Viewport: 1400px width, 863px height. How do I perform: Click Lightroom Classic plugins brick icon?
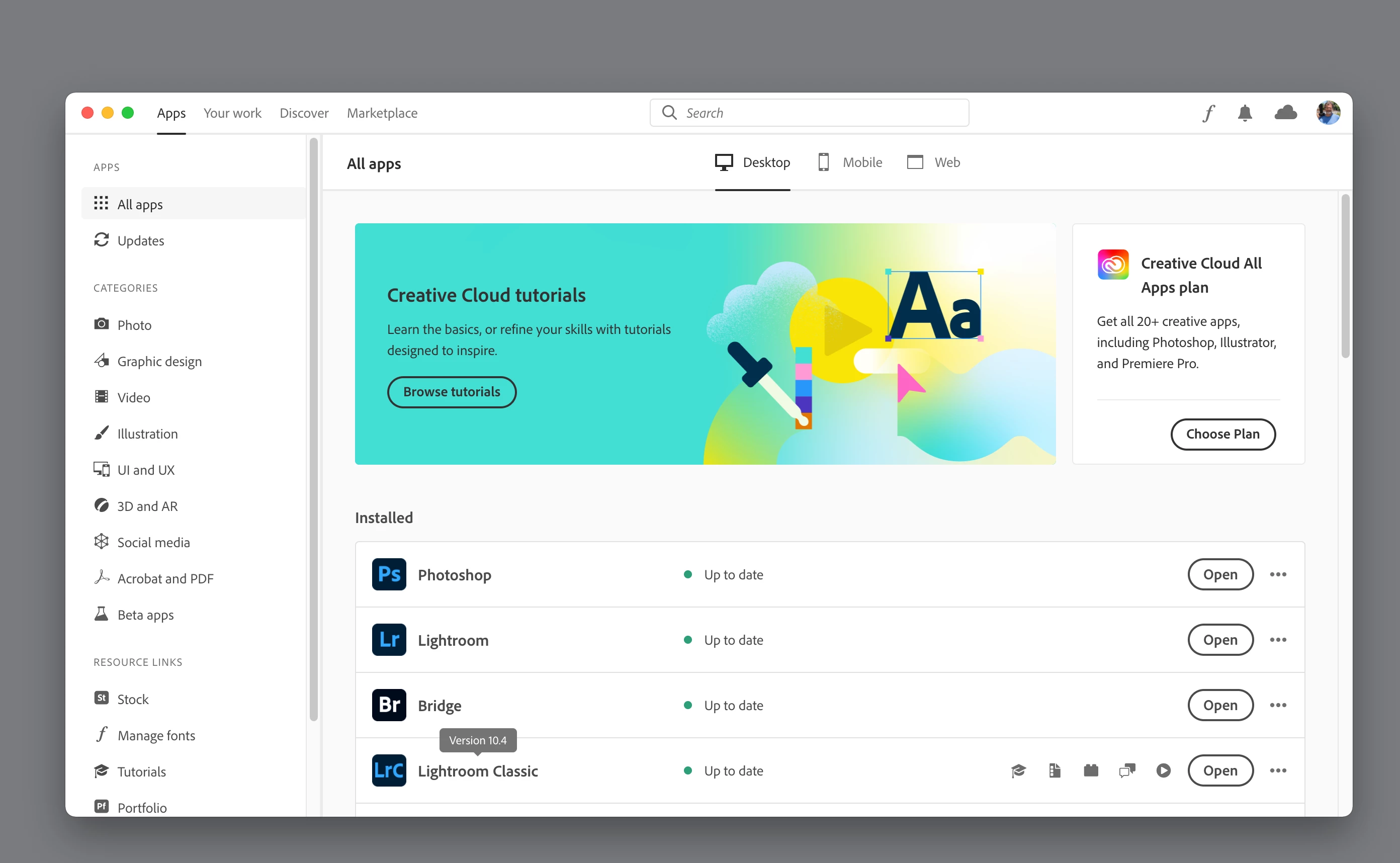[1091, 770]
